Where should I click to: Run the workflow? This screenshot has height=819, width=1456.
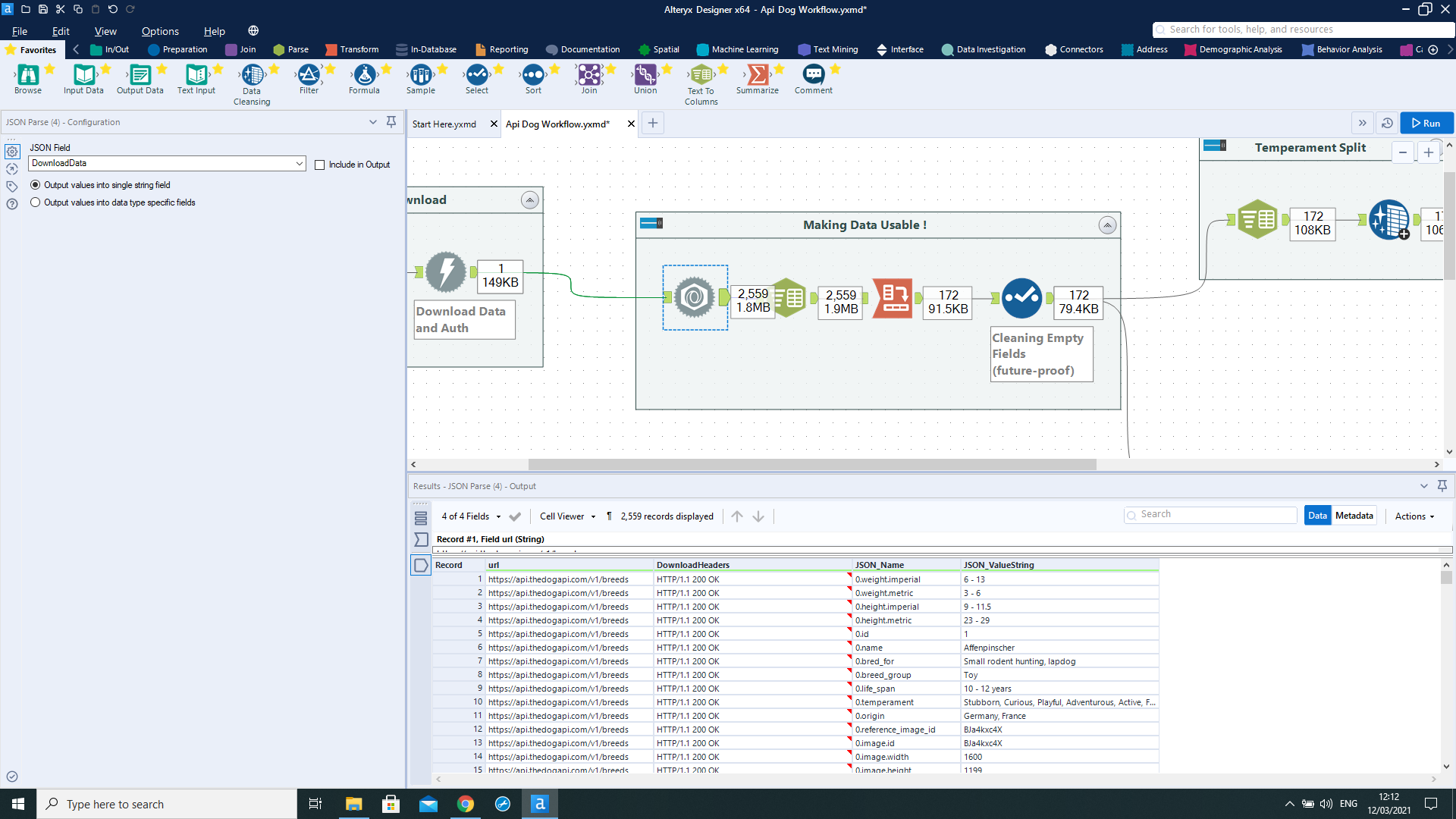[x=1426, y=123]
